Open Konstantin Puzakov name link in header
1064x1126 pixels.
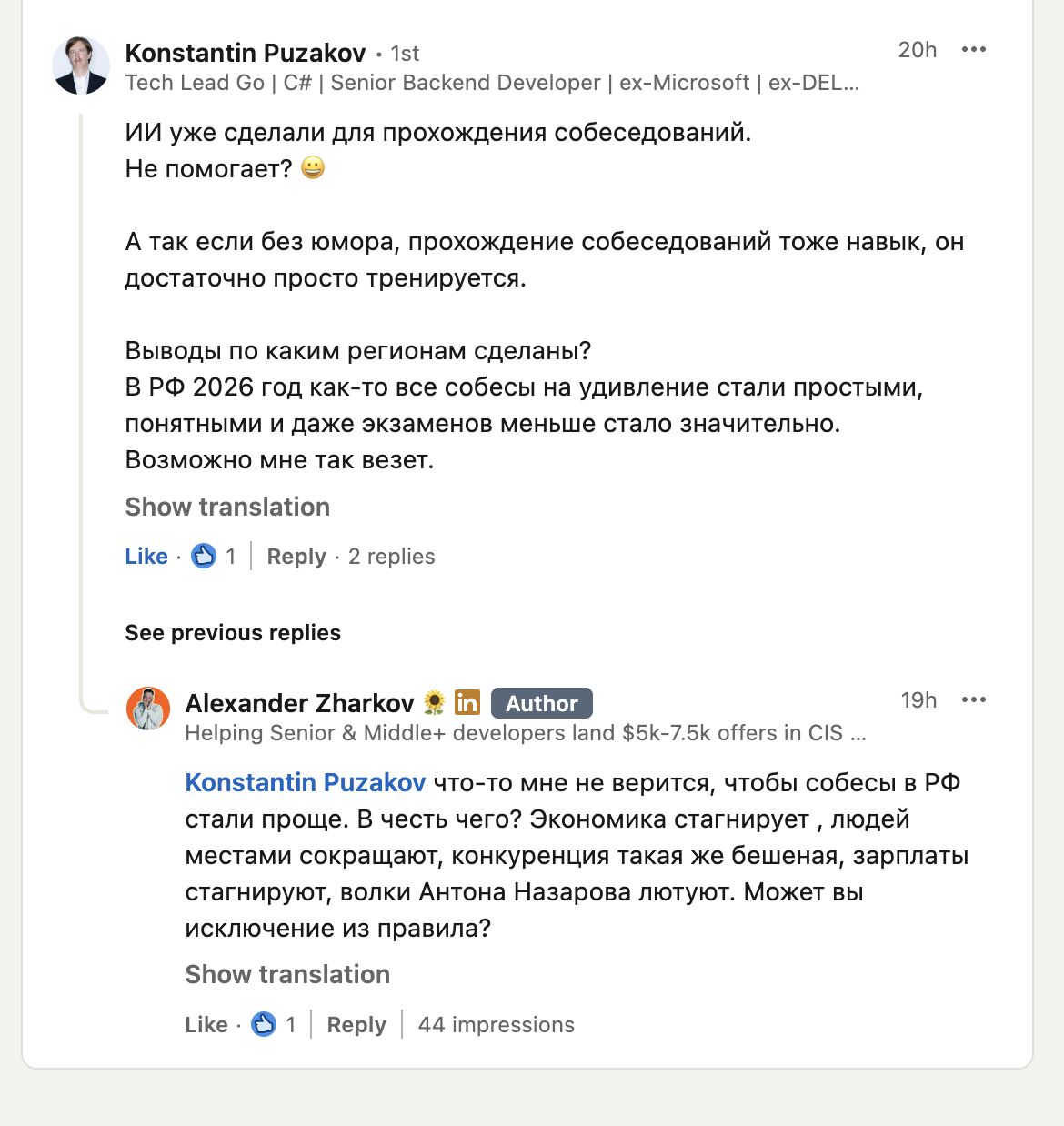(246, 53)
